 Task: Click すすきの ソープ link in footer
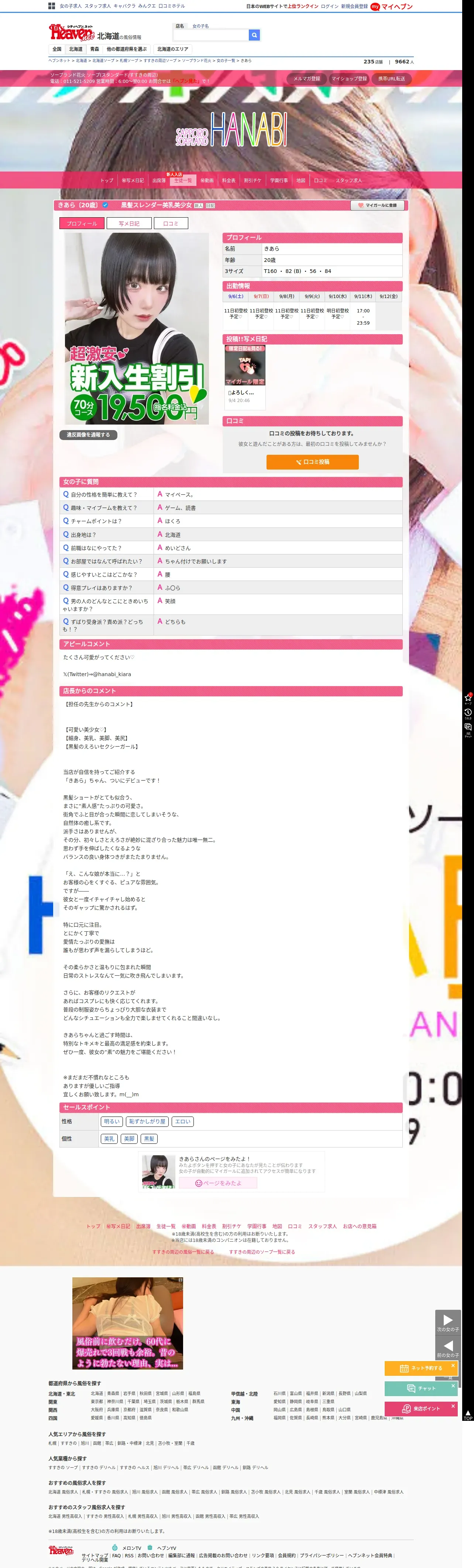[x=63, y=1468]
